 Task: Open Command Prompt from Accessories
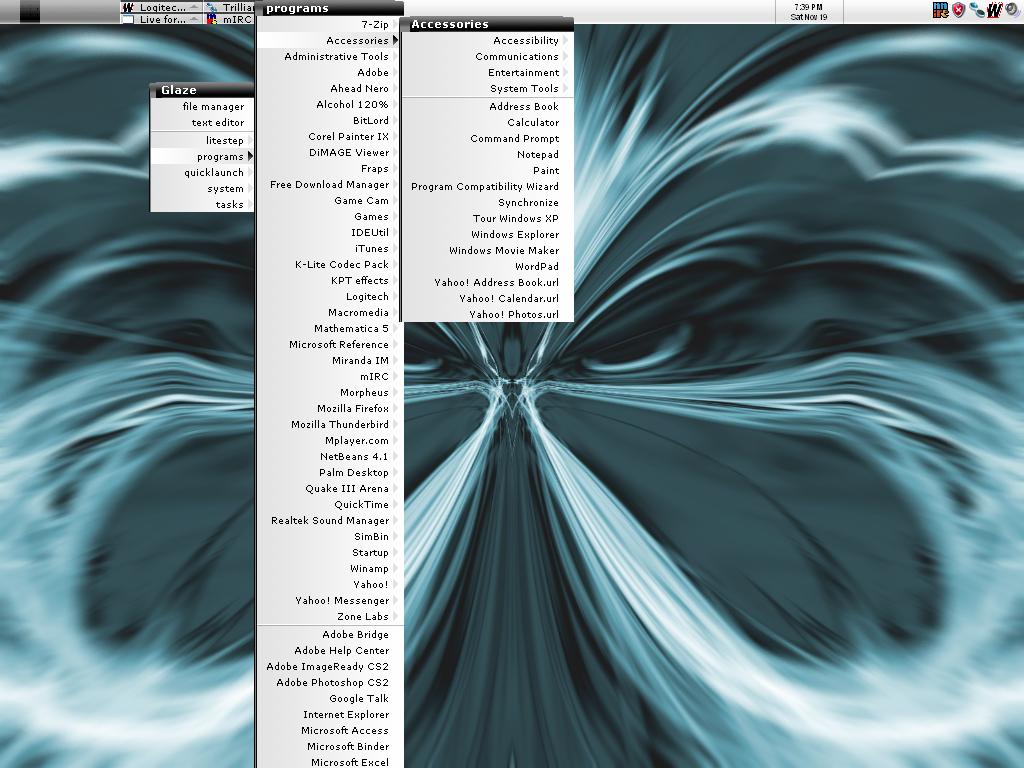(x=488, y=138)
